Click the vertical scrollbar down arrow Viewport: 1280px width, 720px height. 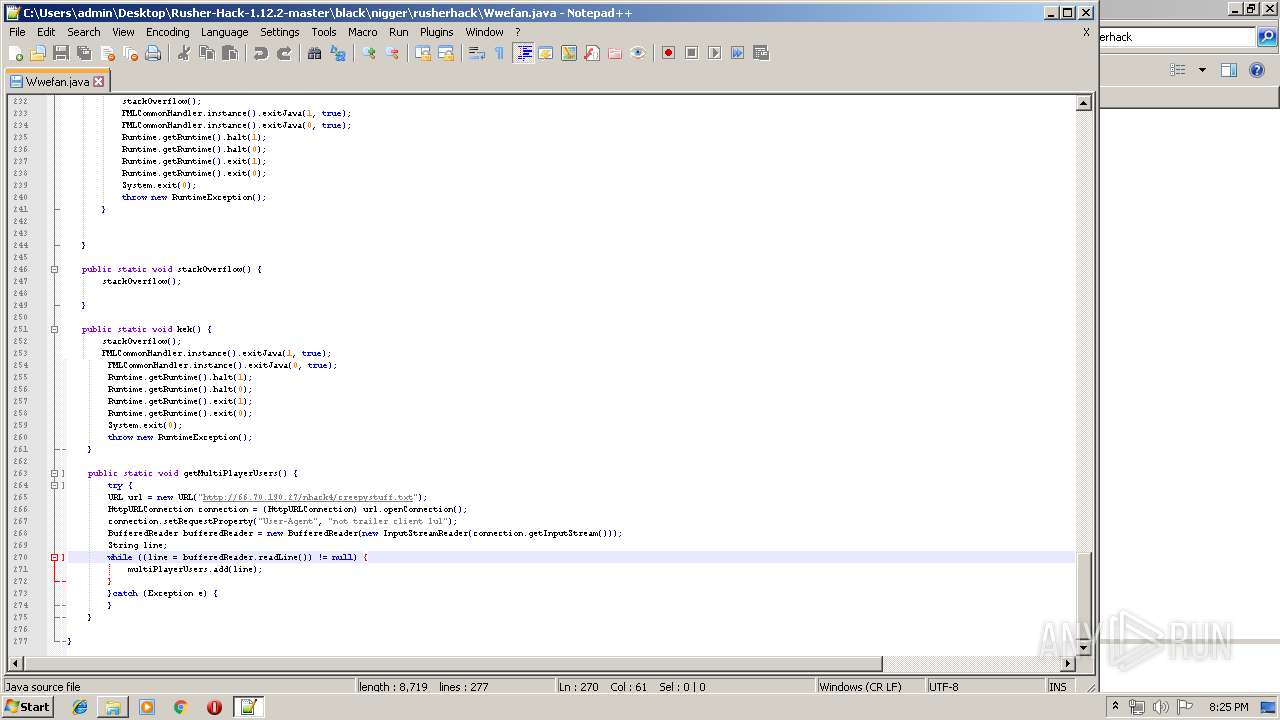[x=1083, y=649]
